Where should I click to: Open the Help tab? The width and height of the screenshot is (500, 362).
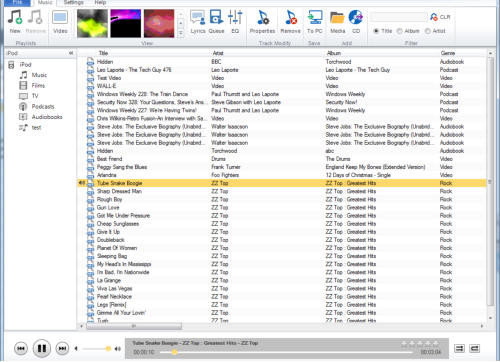[x=100, y=2]
